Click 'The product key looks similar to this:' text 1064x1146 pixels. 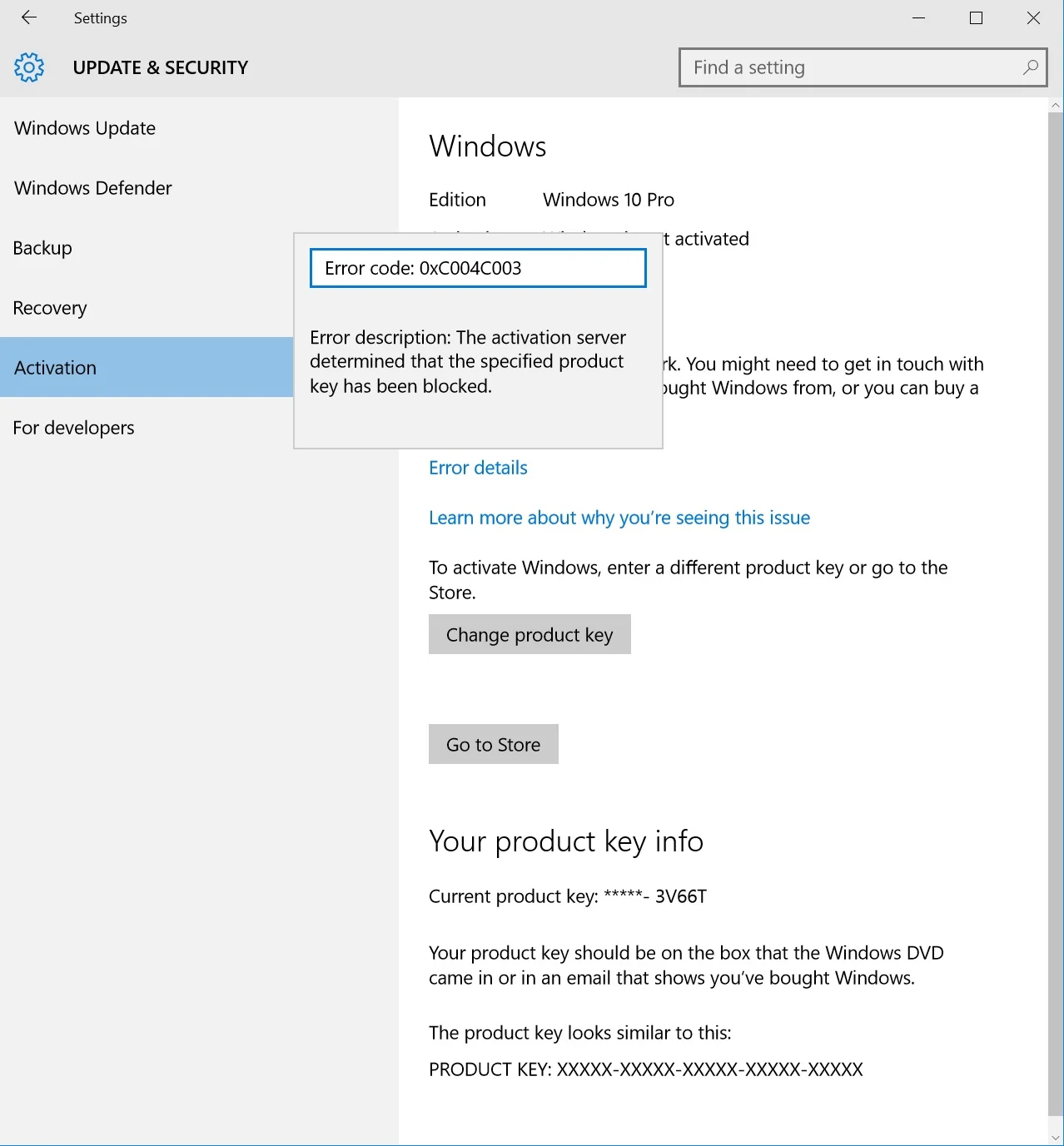[x=580, y=1033]
